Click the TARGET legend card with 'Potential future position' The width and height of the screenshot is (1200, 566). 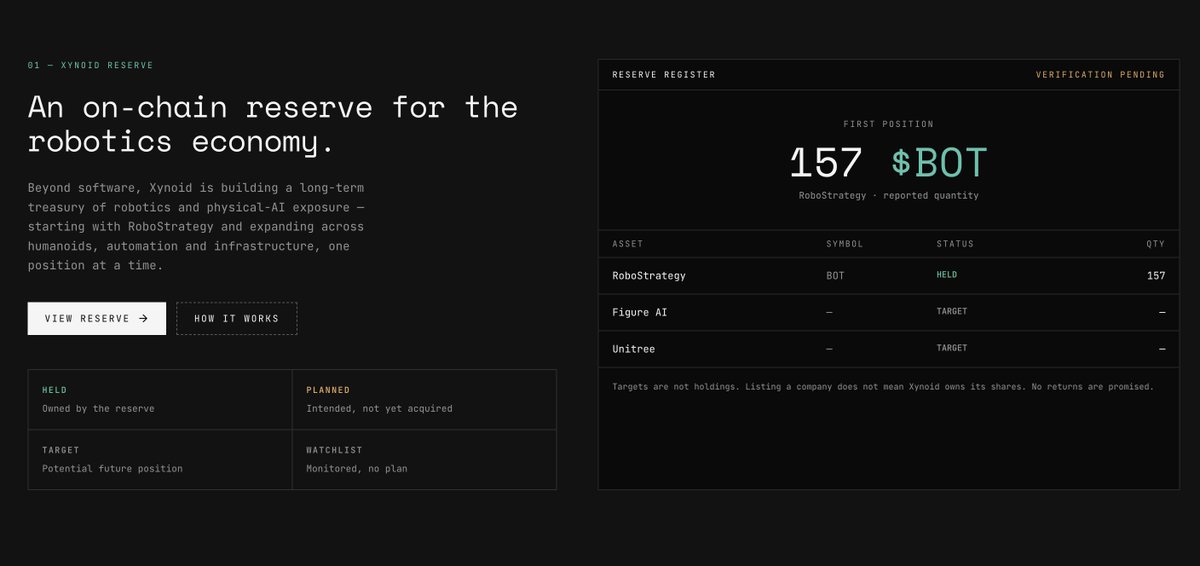pos(160,460)
